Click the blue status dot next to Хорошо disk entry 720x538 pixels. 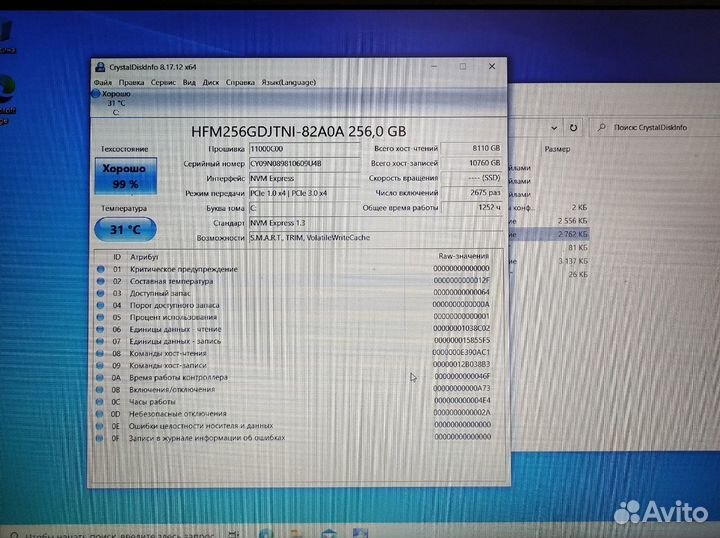point(96,94)
